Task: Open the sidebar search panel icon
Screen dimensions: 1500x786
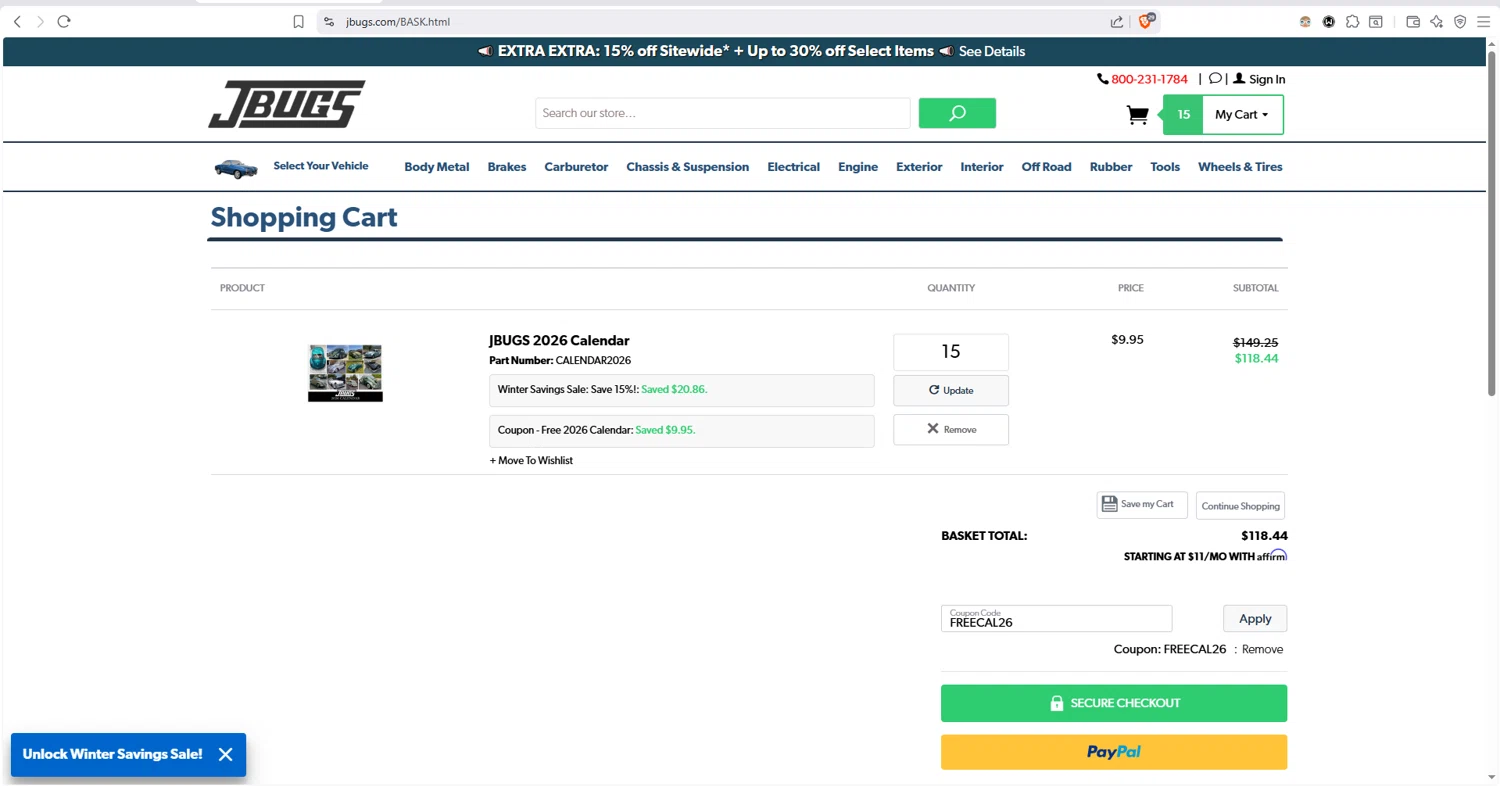Action: (1376, 21)
